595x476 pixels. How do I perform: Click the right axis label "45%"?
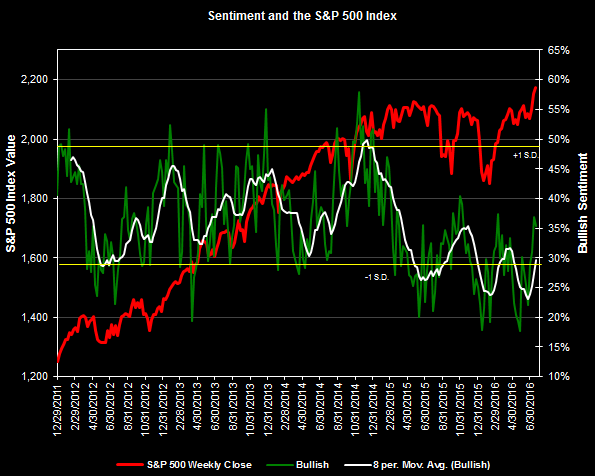tap(559, 169)
